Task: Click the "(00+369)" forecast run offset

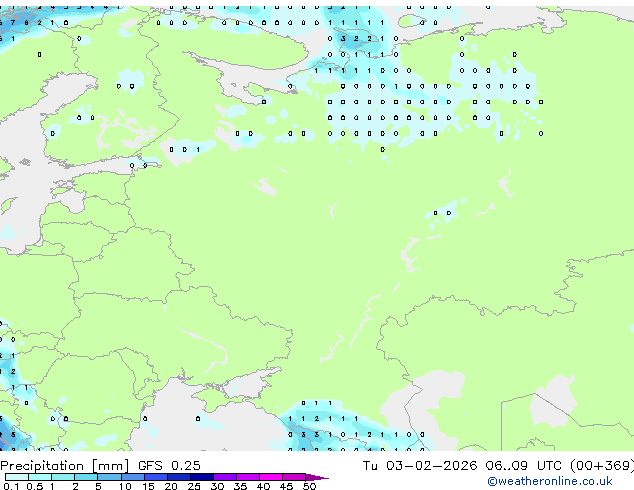Action: point(602,466)
